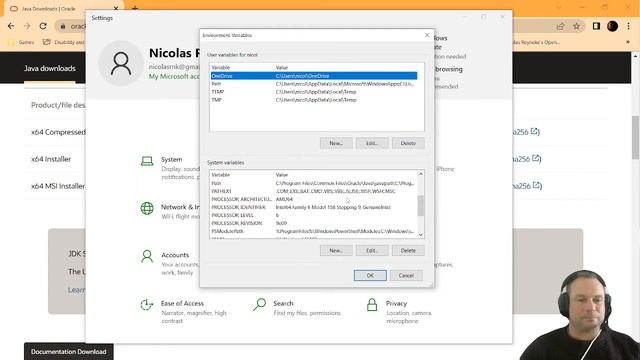640x360 pixels.
Task: Open the Chrome share icon
Action: (560, 26)
